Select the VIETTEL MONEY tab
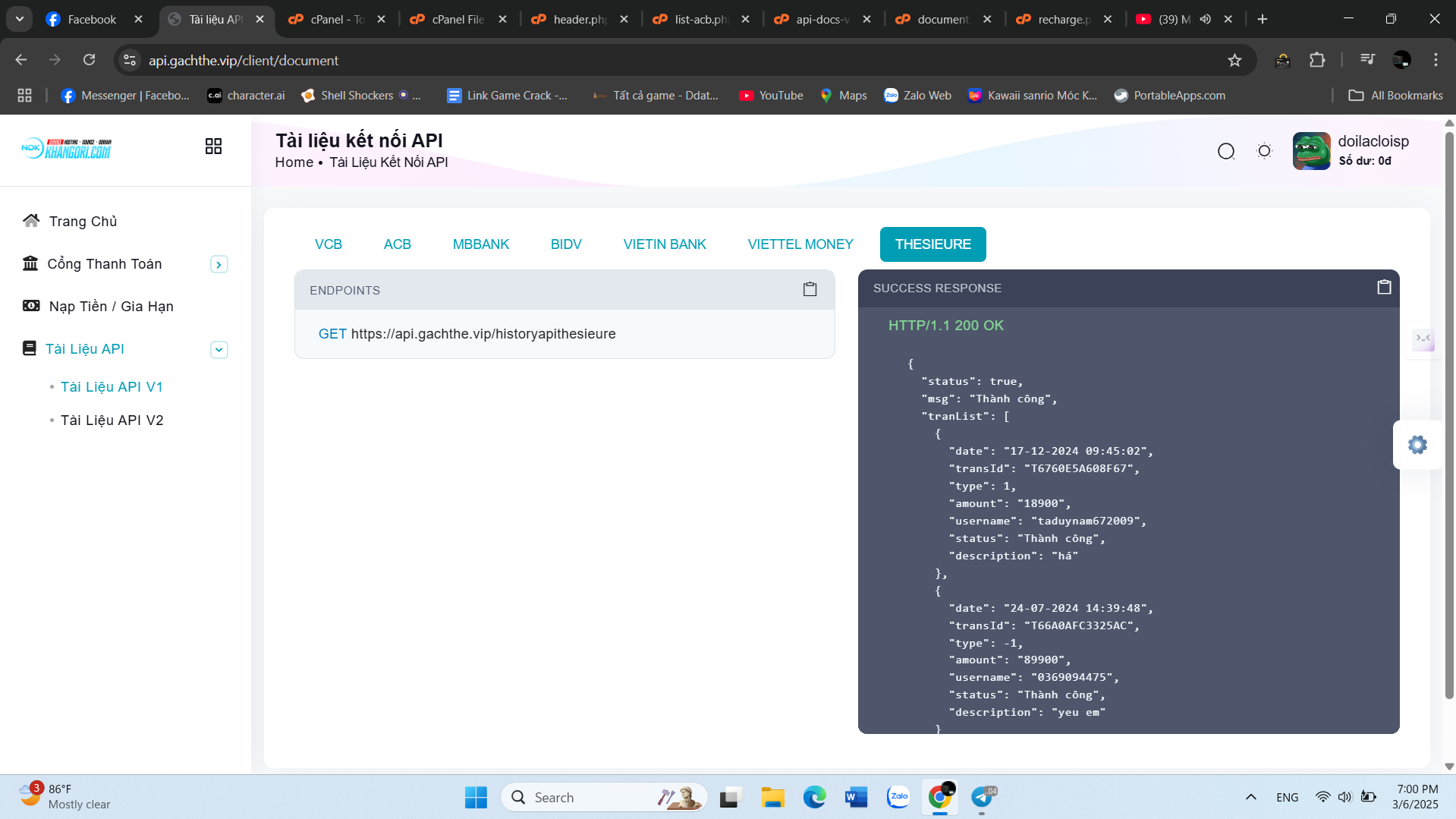 [x=800, y=244]
